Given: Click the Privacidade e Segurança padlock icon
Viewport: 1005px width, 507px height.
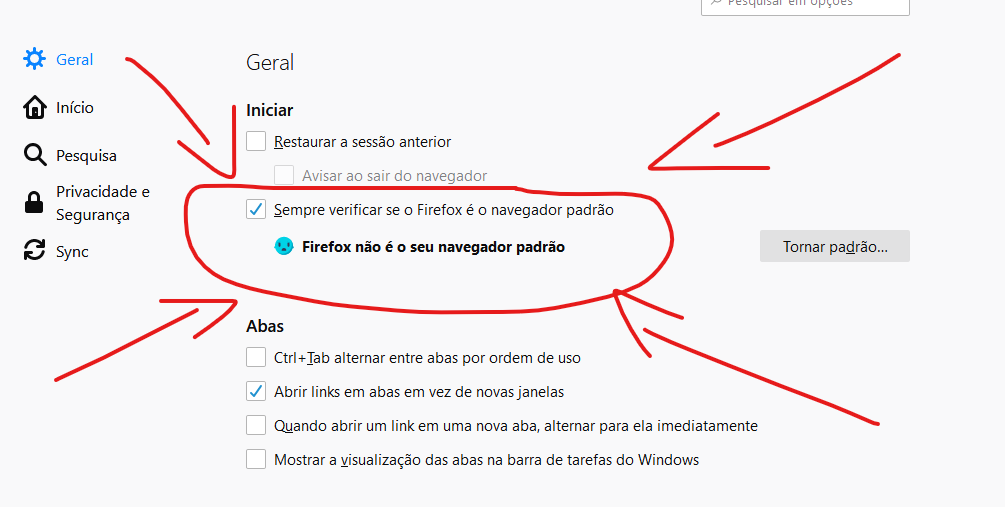Looking at the screenshot, I should (33, 203).
